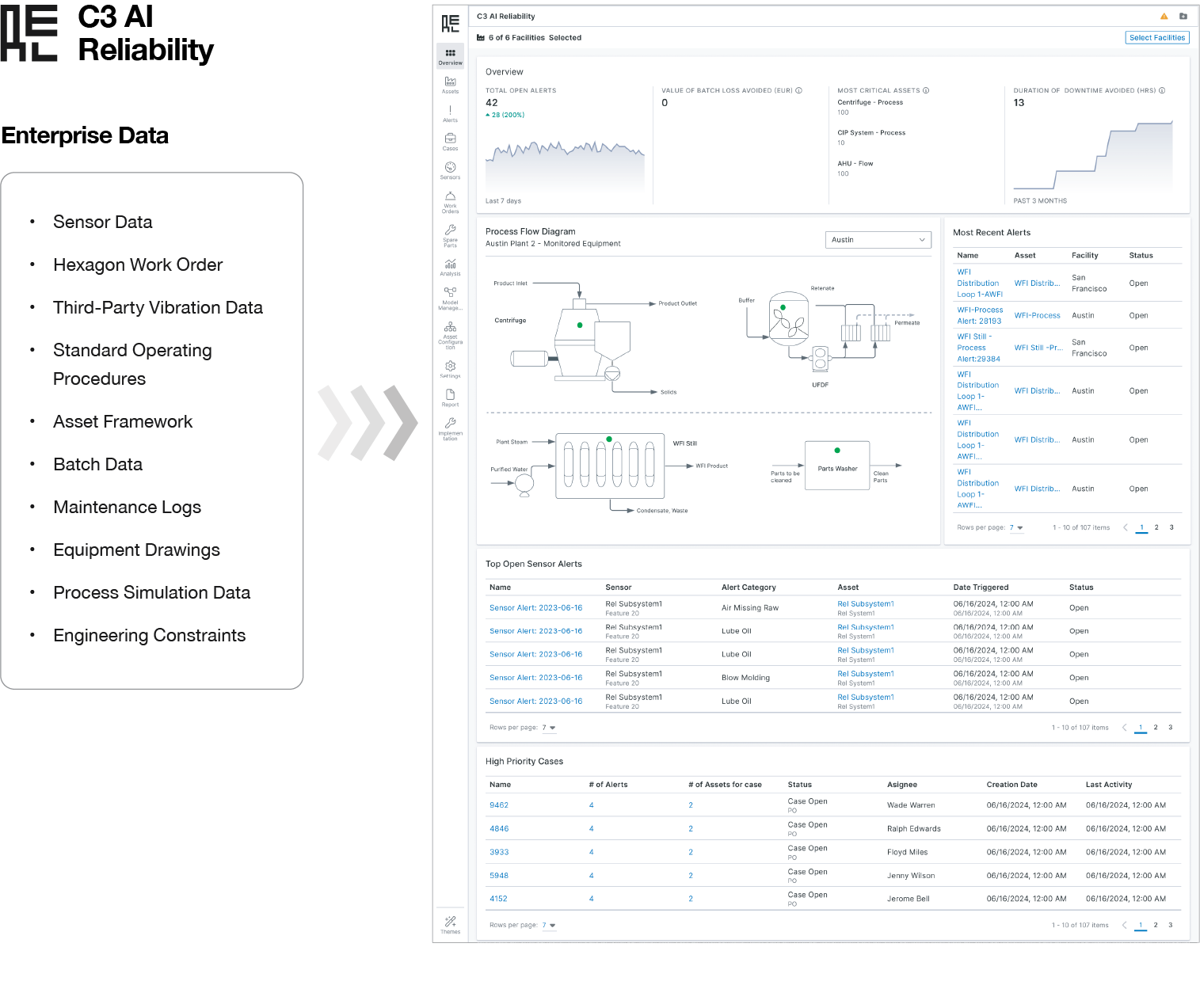Click the C3 AI logo in the app sidebar
This screenshot has height=1008, width=1200.
tap(450, 23)
